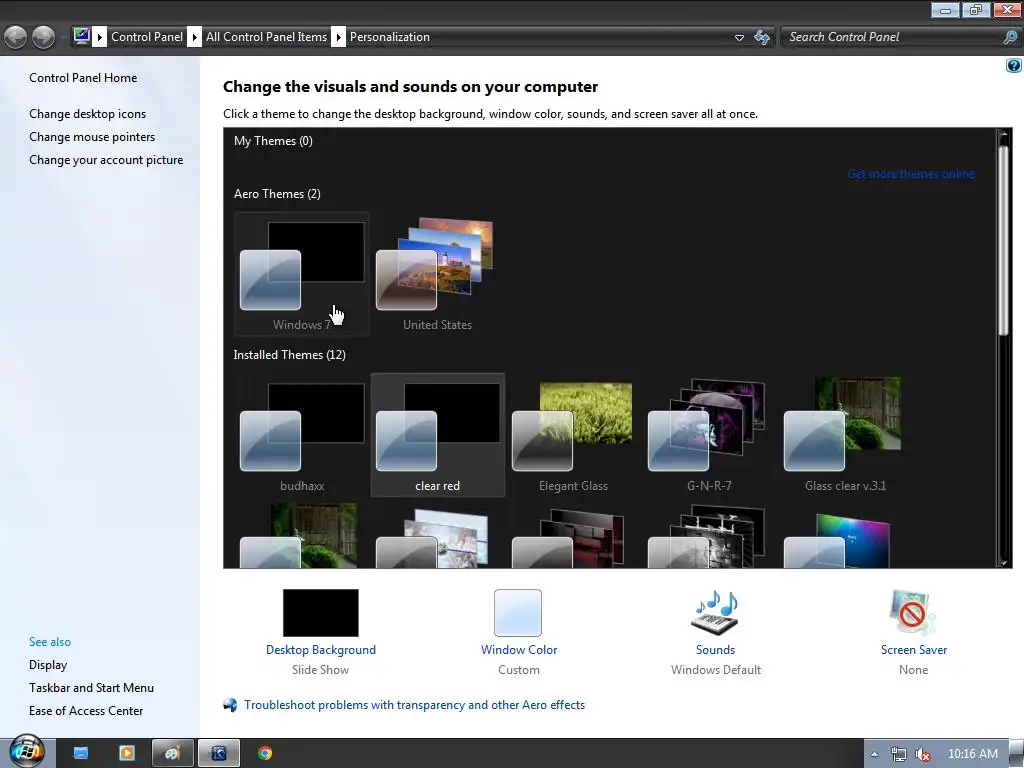Go to Control Panel breadcrumb
This screenshot has width=1024, height=768.
(x=147, y=37)
